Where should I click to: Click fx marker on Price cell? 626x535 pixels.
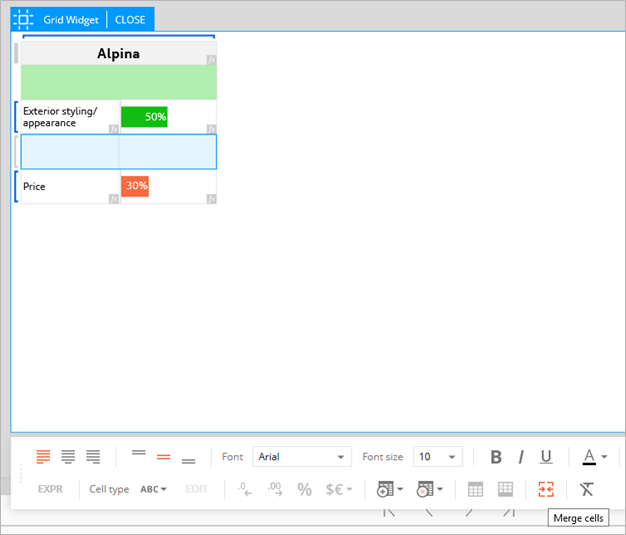(x=114, y=199)
